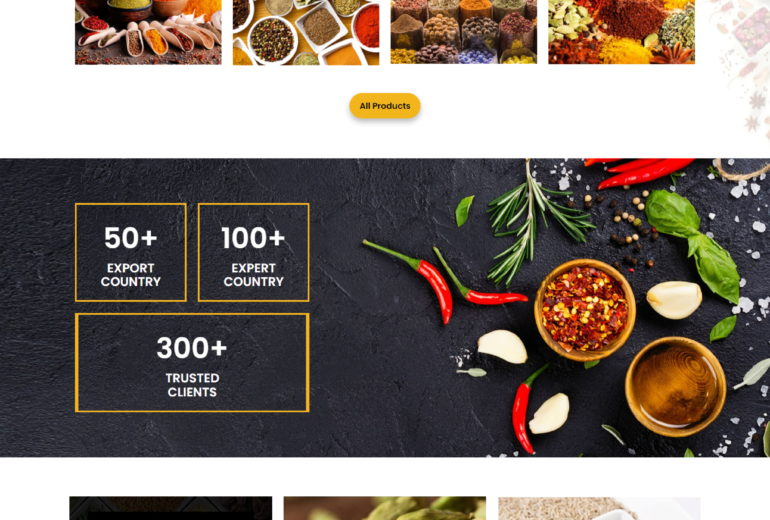Click the EXPERT COUNTRY label text

coord(253,275)
